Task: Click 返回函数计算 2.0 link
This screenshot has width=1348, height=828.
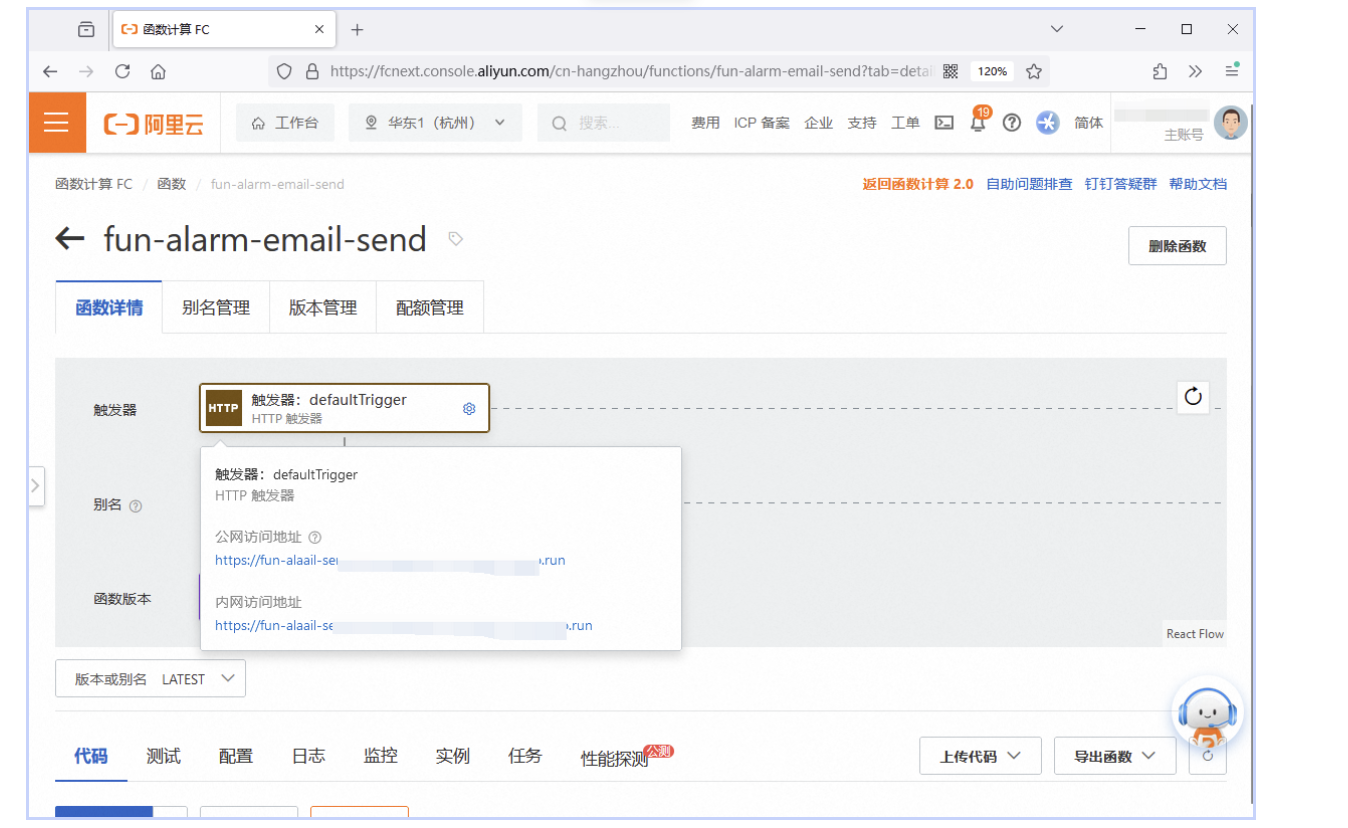Action: coord(918,184)
